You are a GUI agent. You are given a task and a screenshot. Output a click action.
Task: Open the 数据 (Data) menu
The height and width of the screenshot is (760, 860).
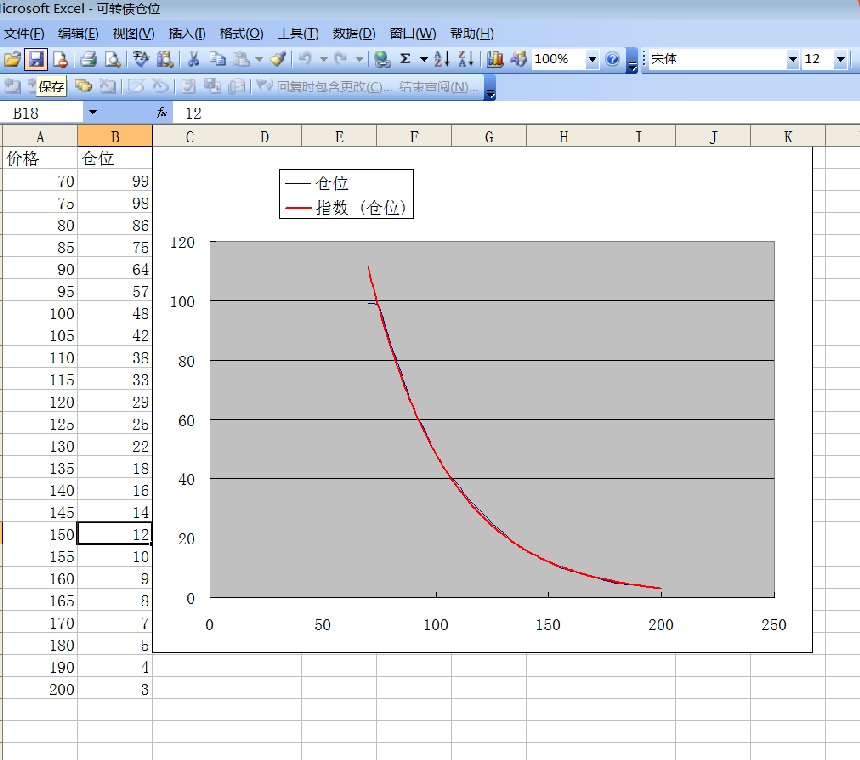coord(352,33)
